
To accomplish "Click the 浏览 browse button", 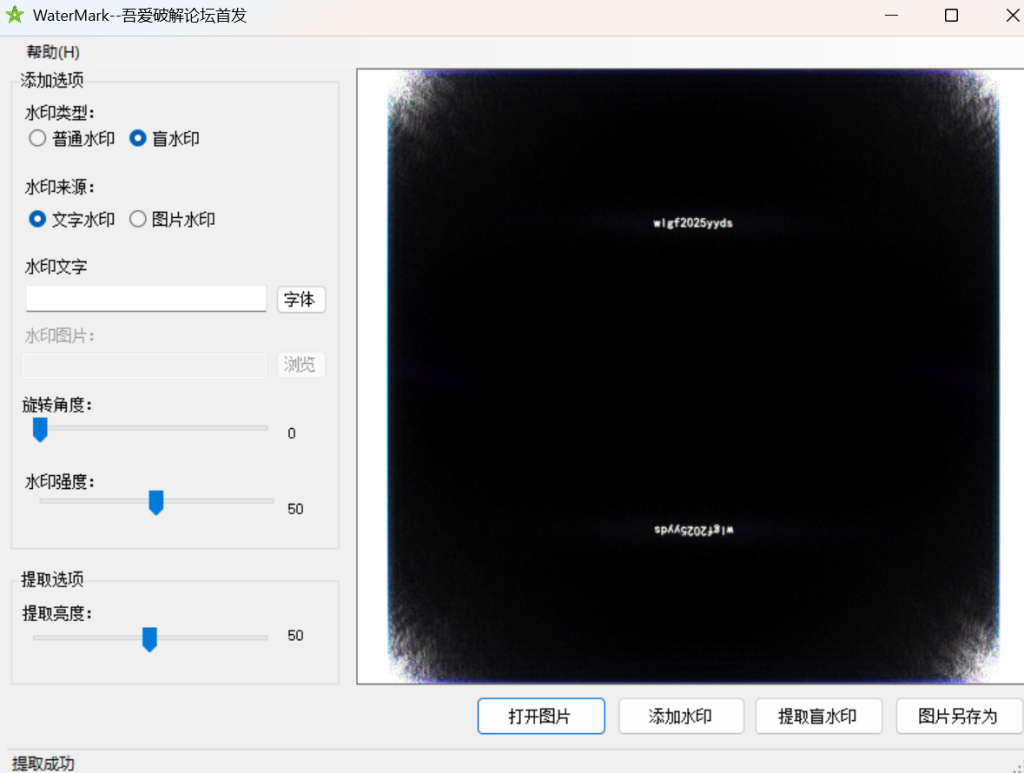I will pos(301,364).
